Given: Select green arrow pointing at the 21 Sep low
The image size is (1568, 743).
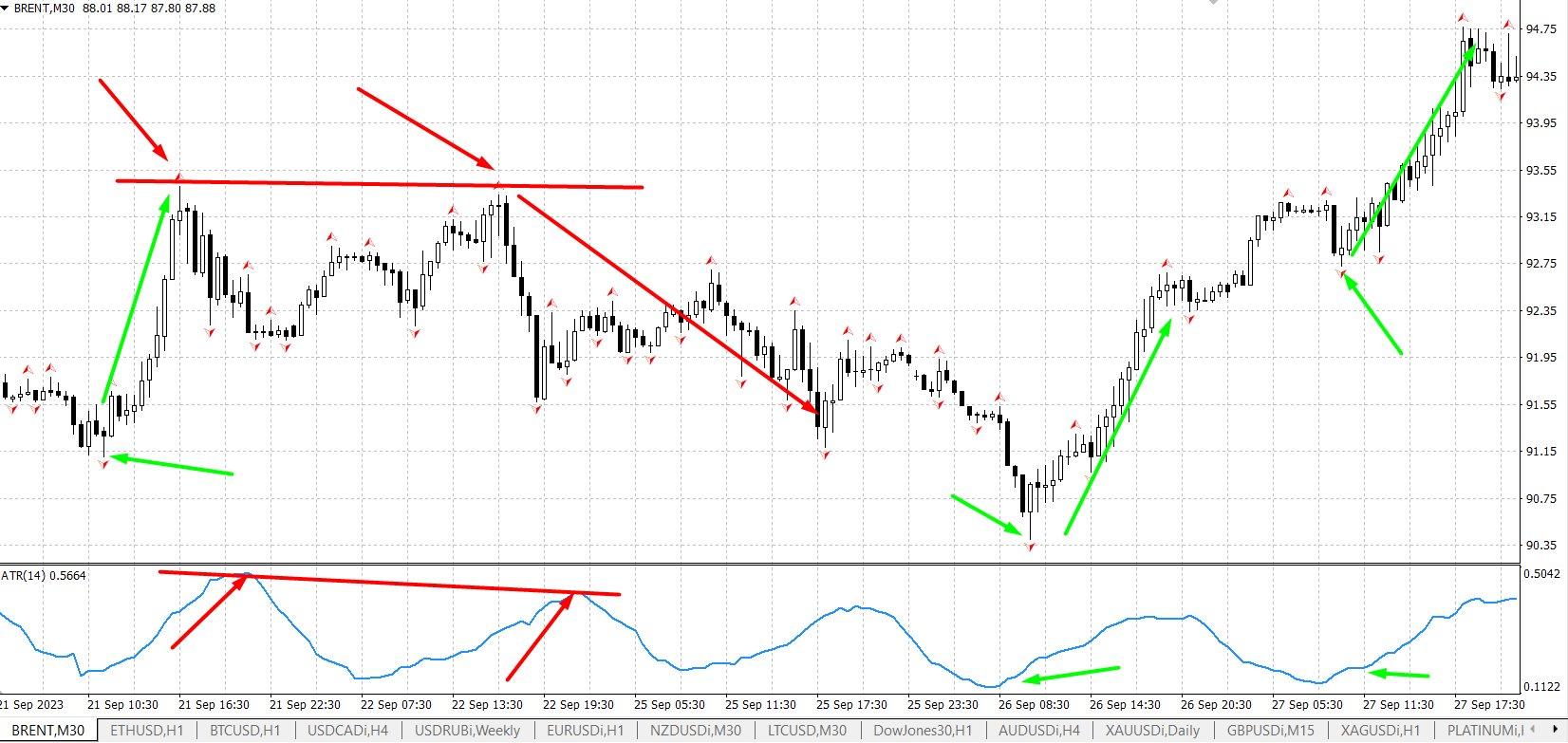Looking at the screenshot, I should pyautogui.click(x=171, y=465).
